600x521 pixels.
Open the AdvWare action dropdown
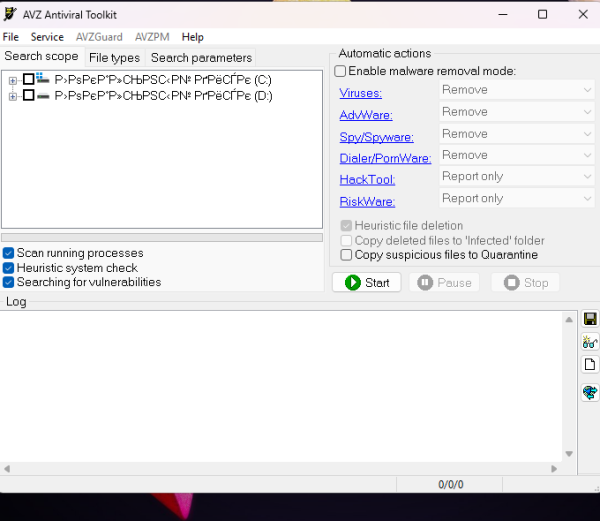point(517,112)
